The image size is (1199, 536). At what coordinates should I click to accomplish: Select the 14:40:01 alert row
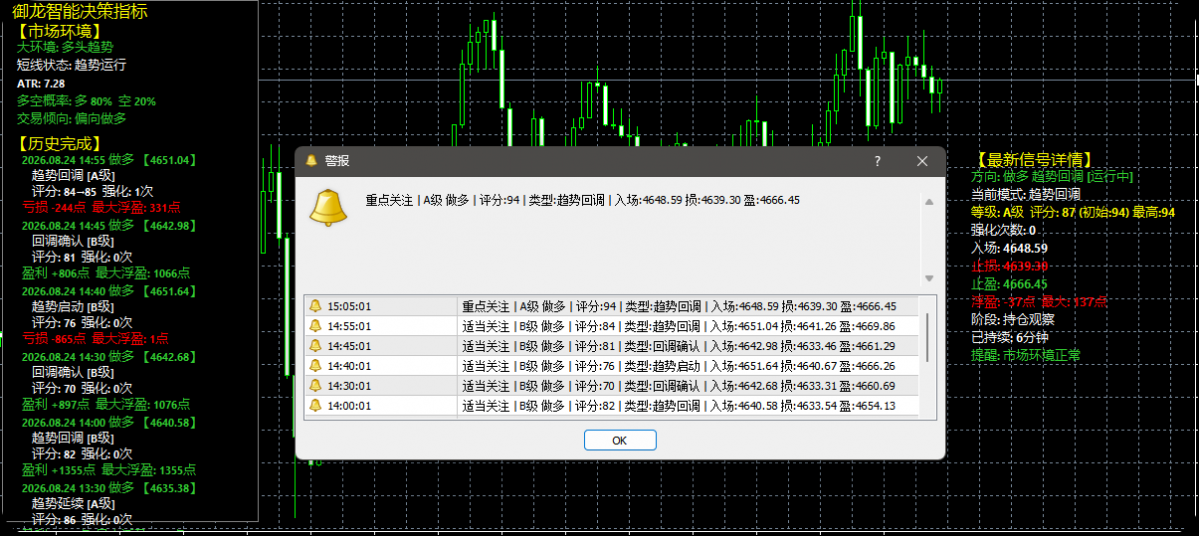click(612, 365)
